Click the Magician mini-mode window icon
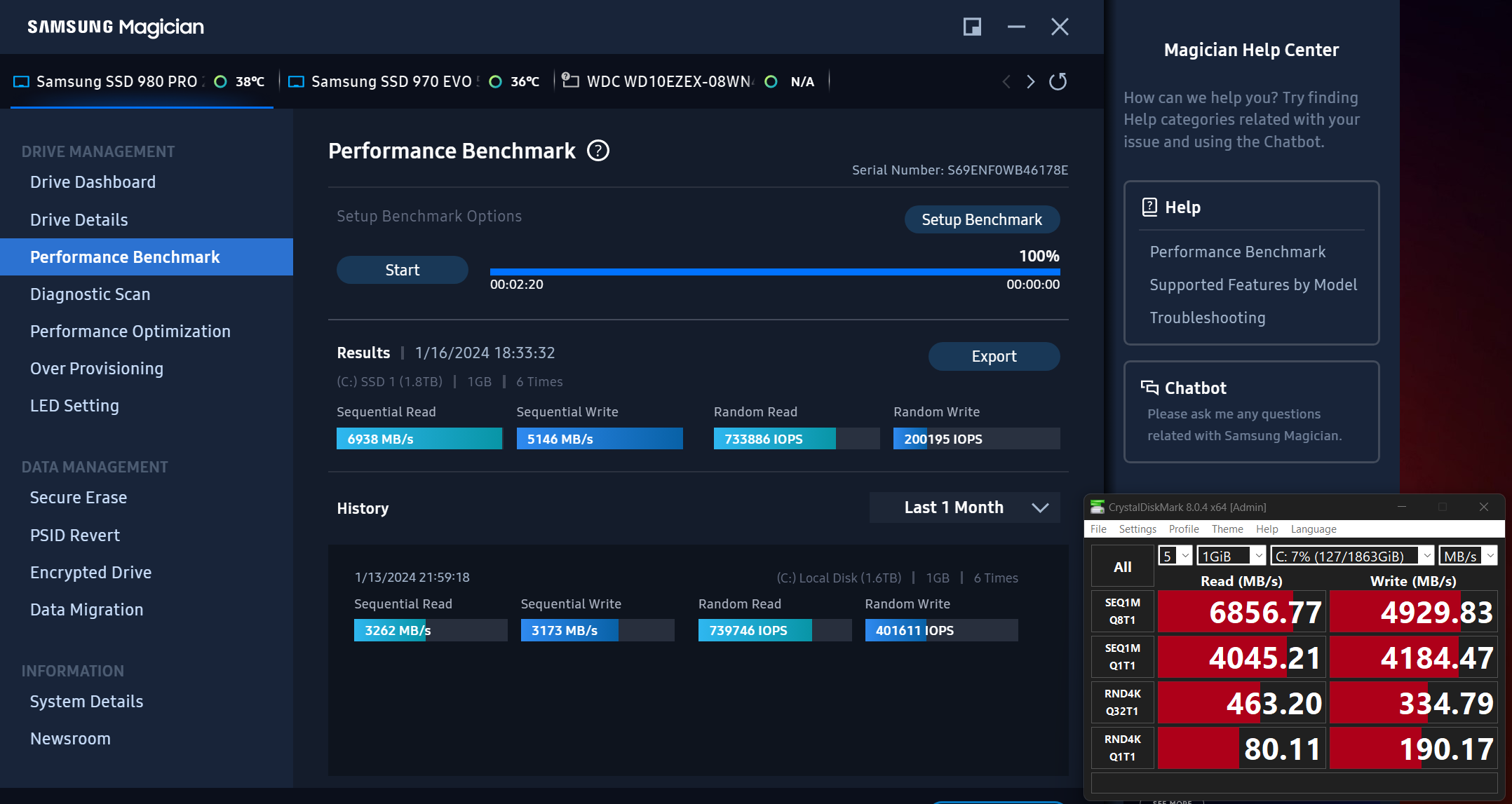This screenshot has width=1512, height=804. click(972, 27)
